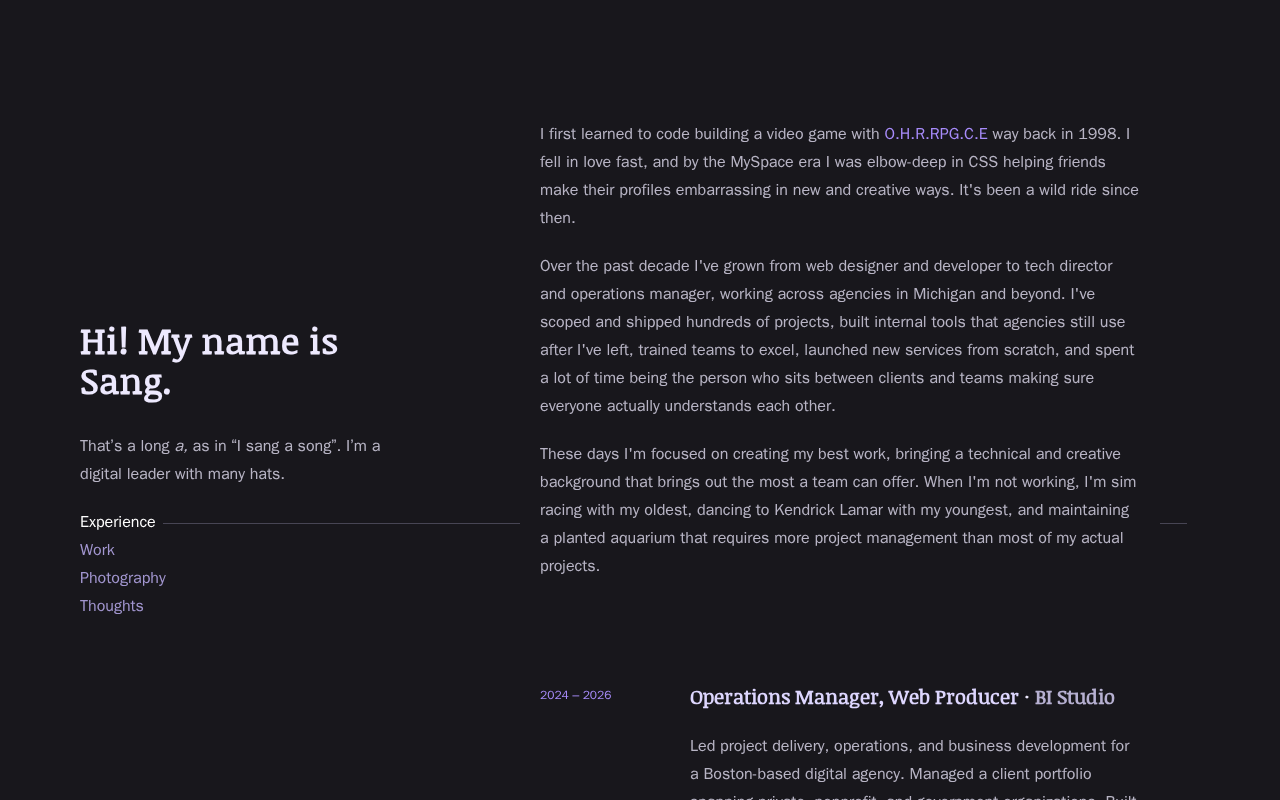Click the italic letter 'a' in the tagline
Viewport: 1280px width, 800px height.
[180, 446]
